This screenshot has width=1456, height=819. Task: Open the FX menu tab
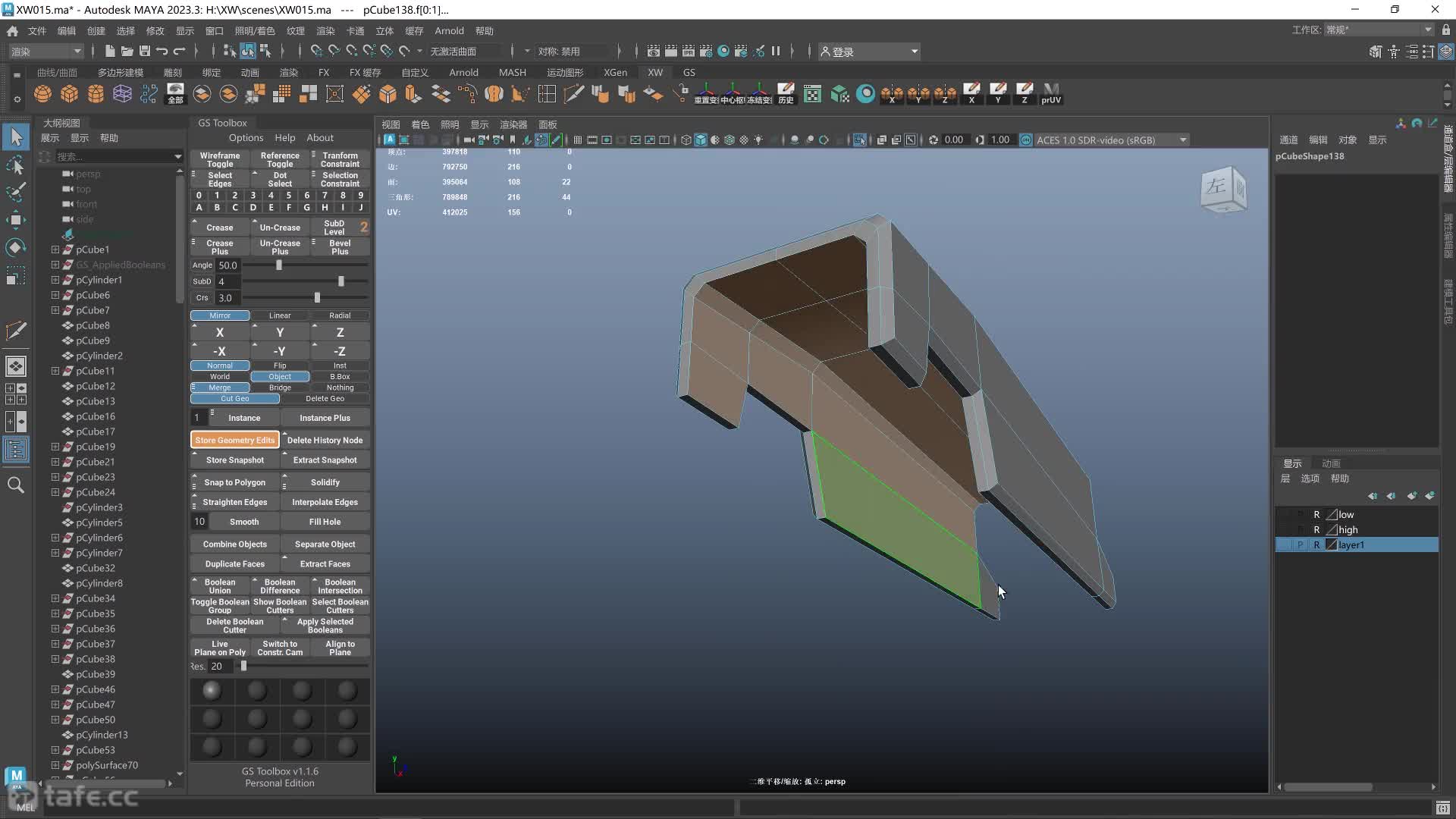[324, 72]
